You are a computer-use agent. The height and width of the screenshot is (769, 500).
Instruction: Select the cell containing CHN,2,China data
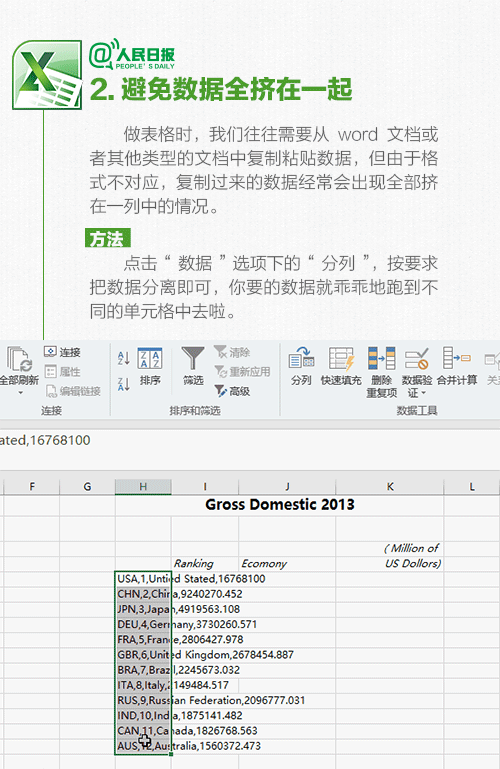tap(143, 594)
